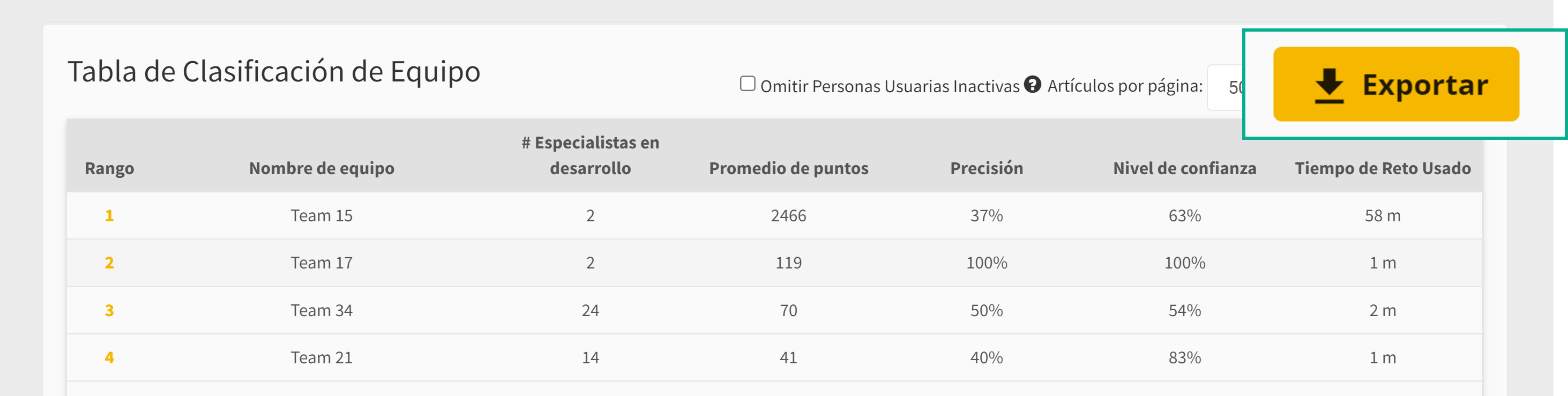1568x396 pixels.
Task: Enable Omitir Personas Usuarias Inactivas checkbox
Action: pos(748,84)
